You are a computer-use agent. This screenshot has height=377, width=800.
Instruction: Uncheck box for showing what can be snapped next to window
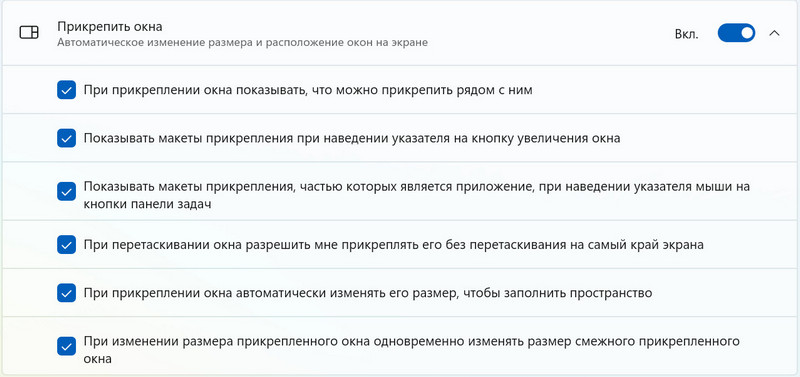pyautogui.click(x=66, y=90)
